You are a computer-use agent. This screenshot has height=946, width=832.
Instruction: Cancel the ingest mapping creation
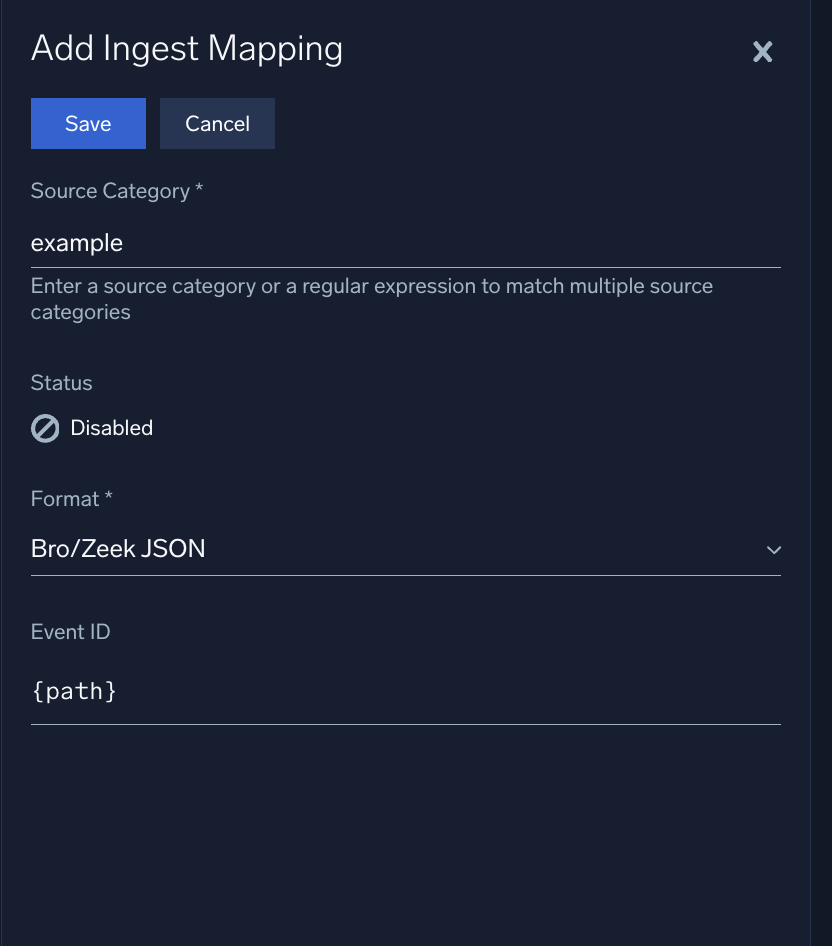click(x=217, y=123)
